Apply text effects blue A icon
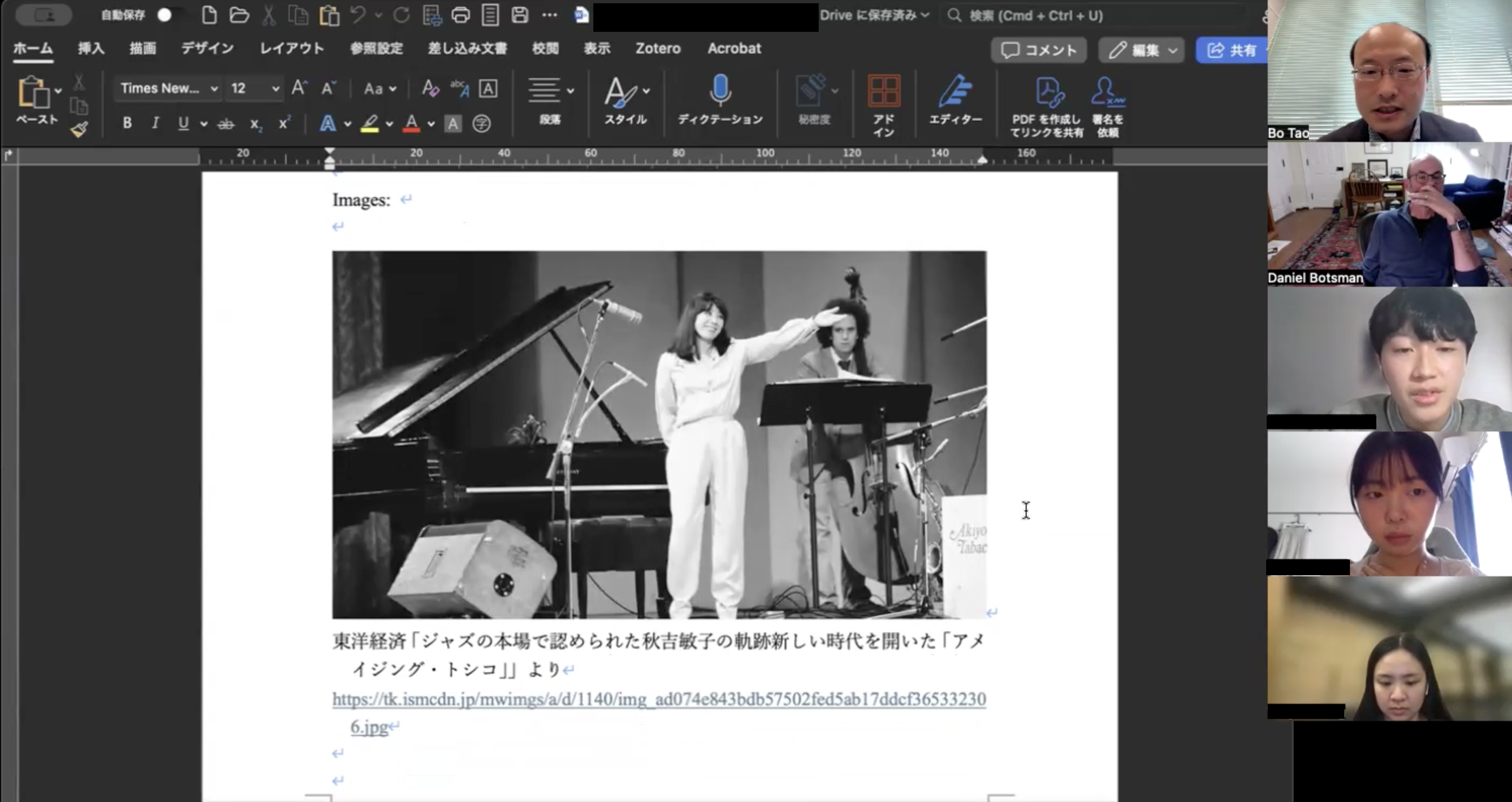The image size is (1512, 802). point(328,123)
